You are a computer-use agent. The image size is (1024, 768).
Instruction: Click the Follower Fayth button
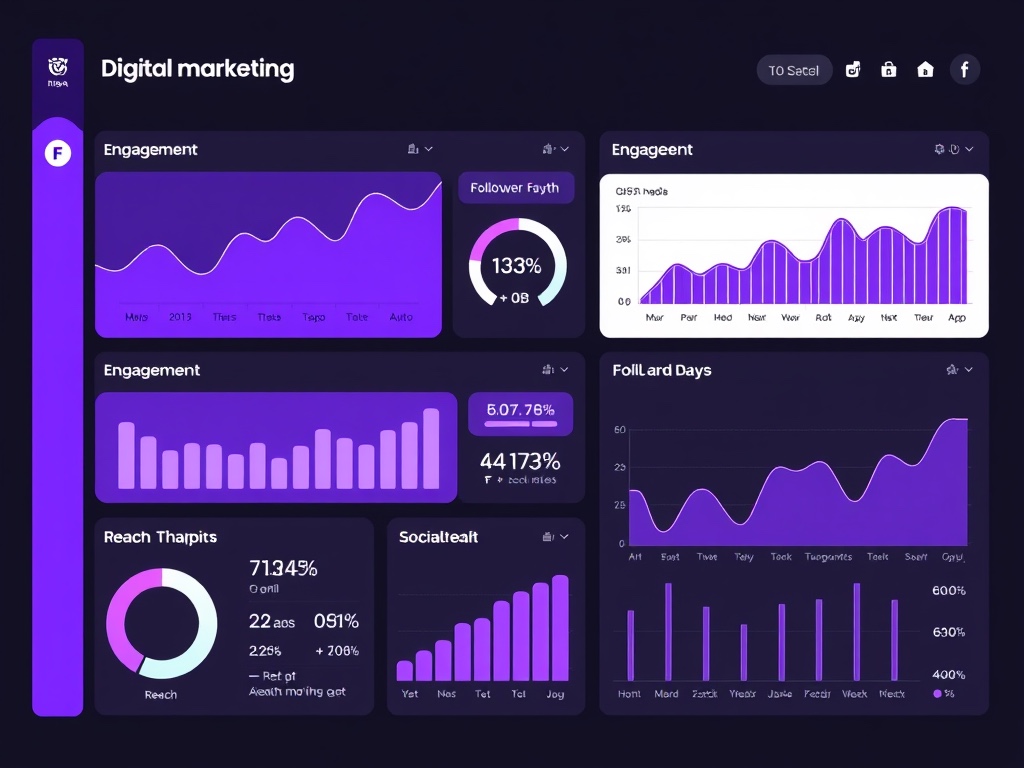click(515, 188)
